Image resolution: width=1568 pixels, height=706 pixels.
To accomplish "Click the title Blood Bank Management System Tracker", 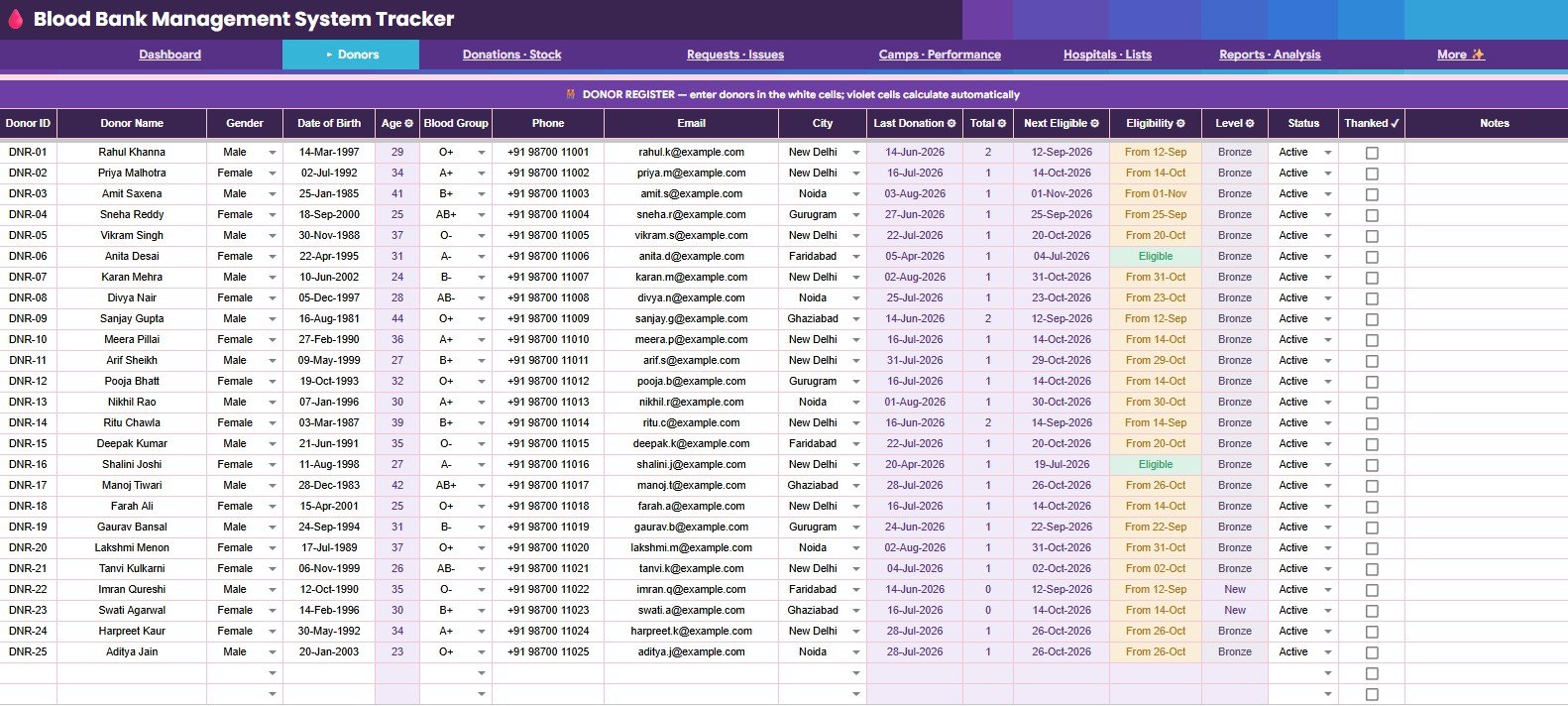I will click(x=244, y=19).
